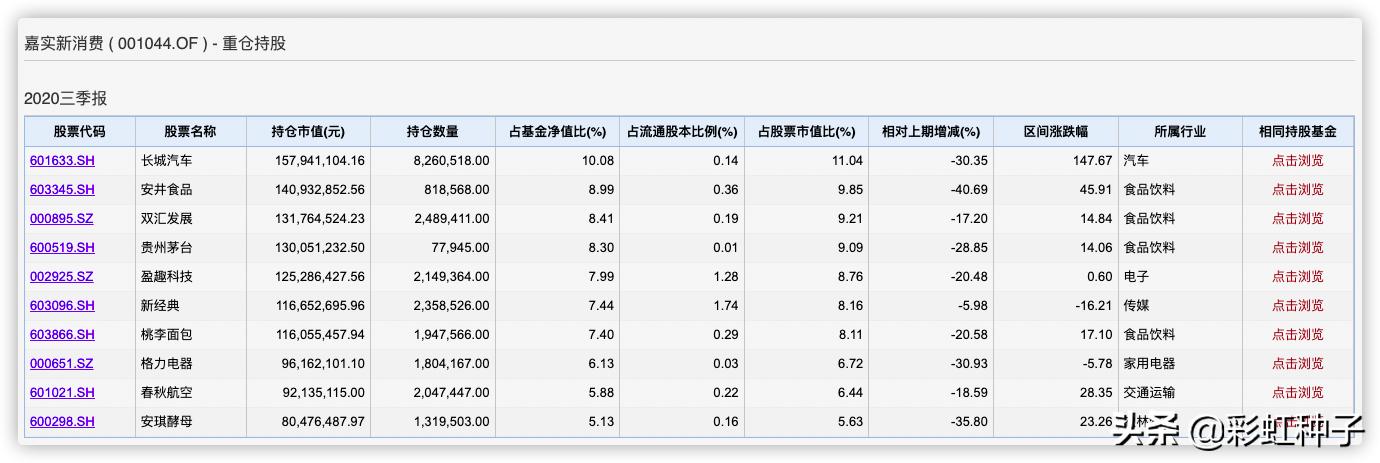
Task: Click the 000895.SZ stock code
Action: (x=62, y=218)
